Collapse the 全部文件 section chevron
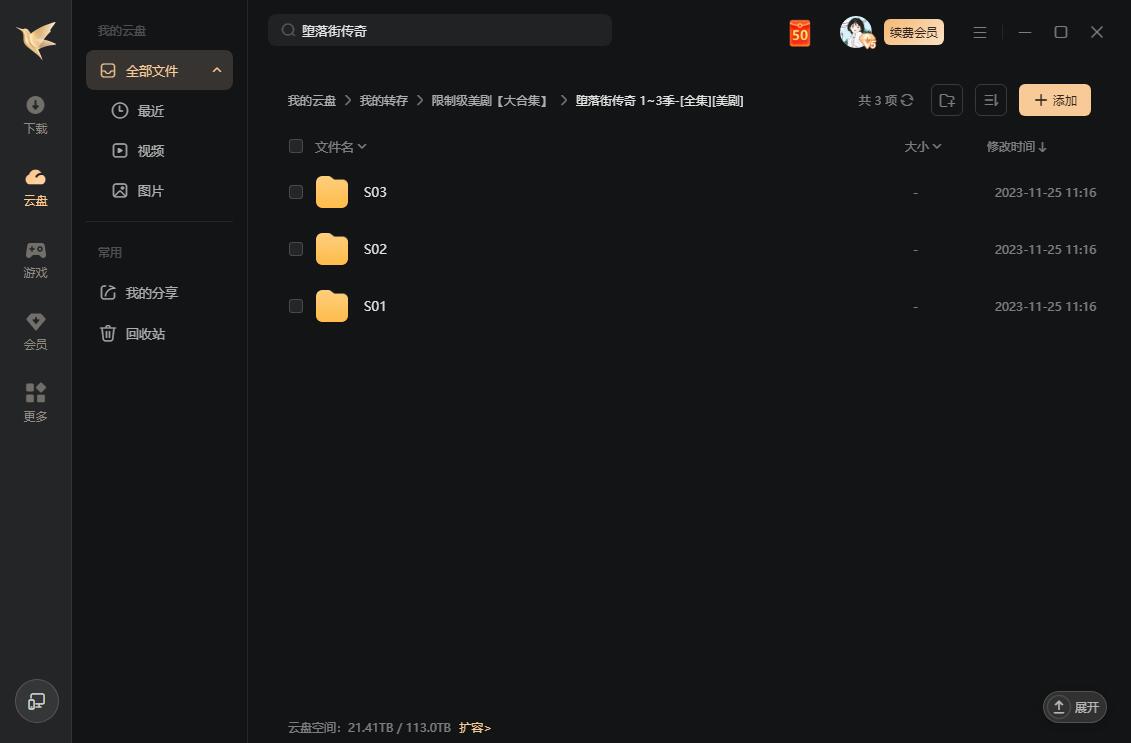1131x743 pixels. coord(217,70)
